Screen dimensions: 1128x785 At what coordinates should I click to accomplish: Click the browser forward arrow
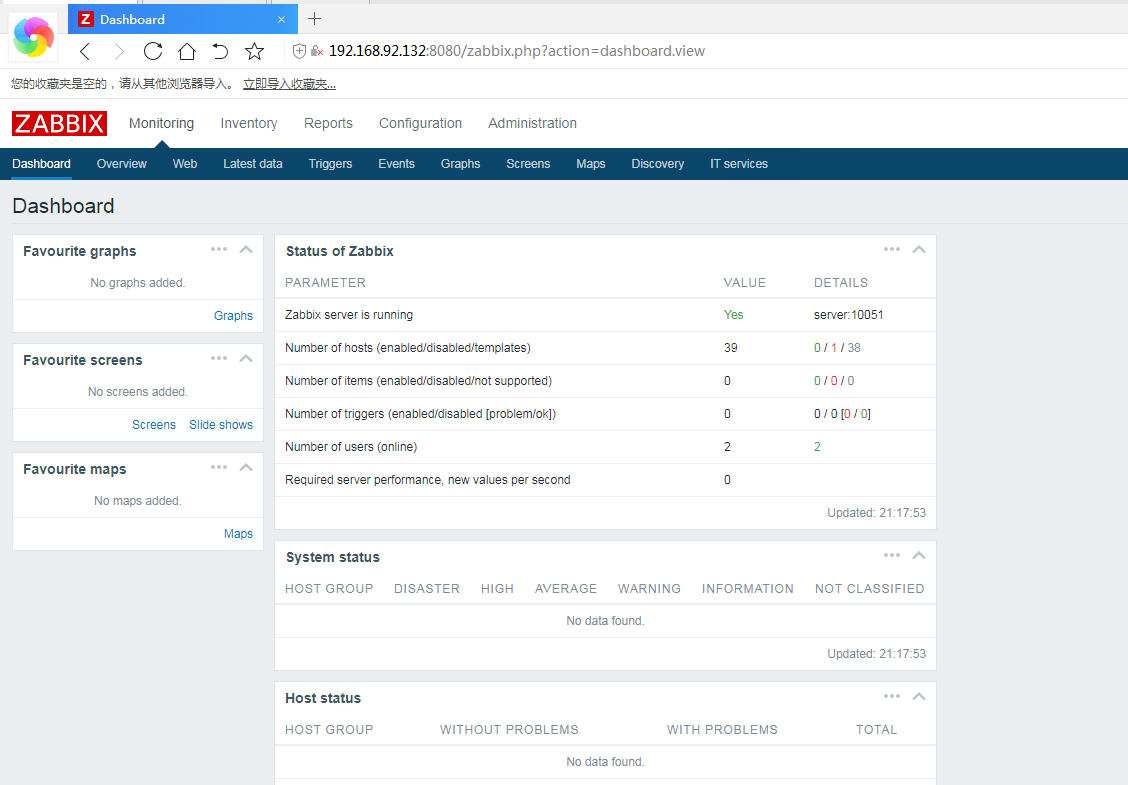pyautogui.click(x=119, y=51)
